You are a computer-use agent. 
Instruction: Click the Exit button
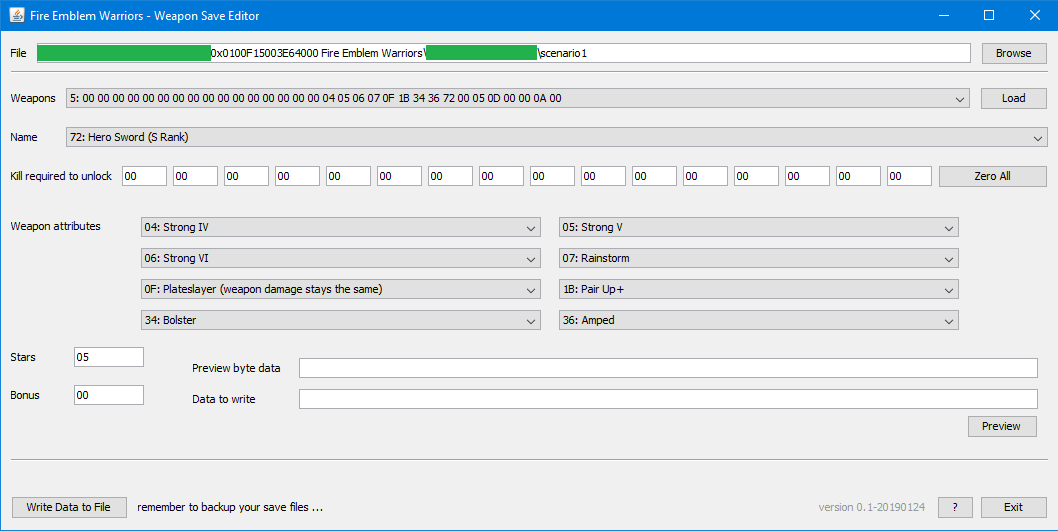[x=1013, y=507]
